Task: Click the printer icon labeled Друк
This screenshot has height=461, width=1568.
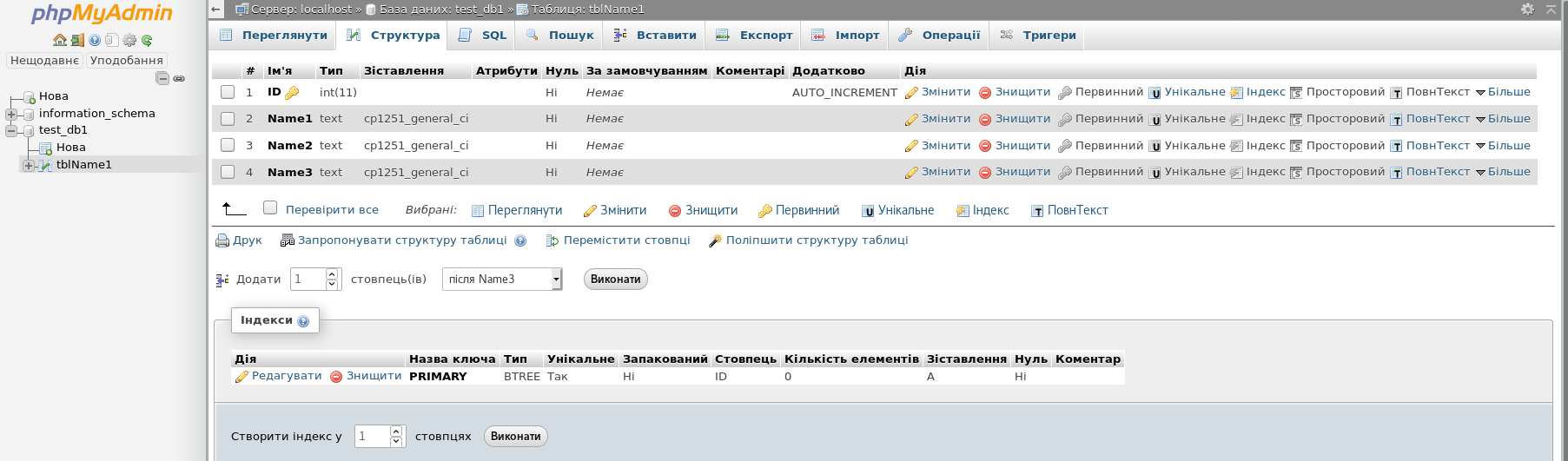Action: click(x=222, y=240)
